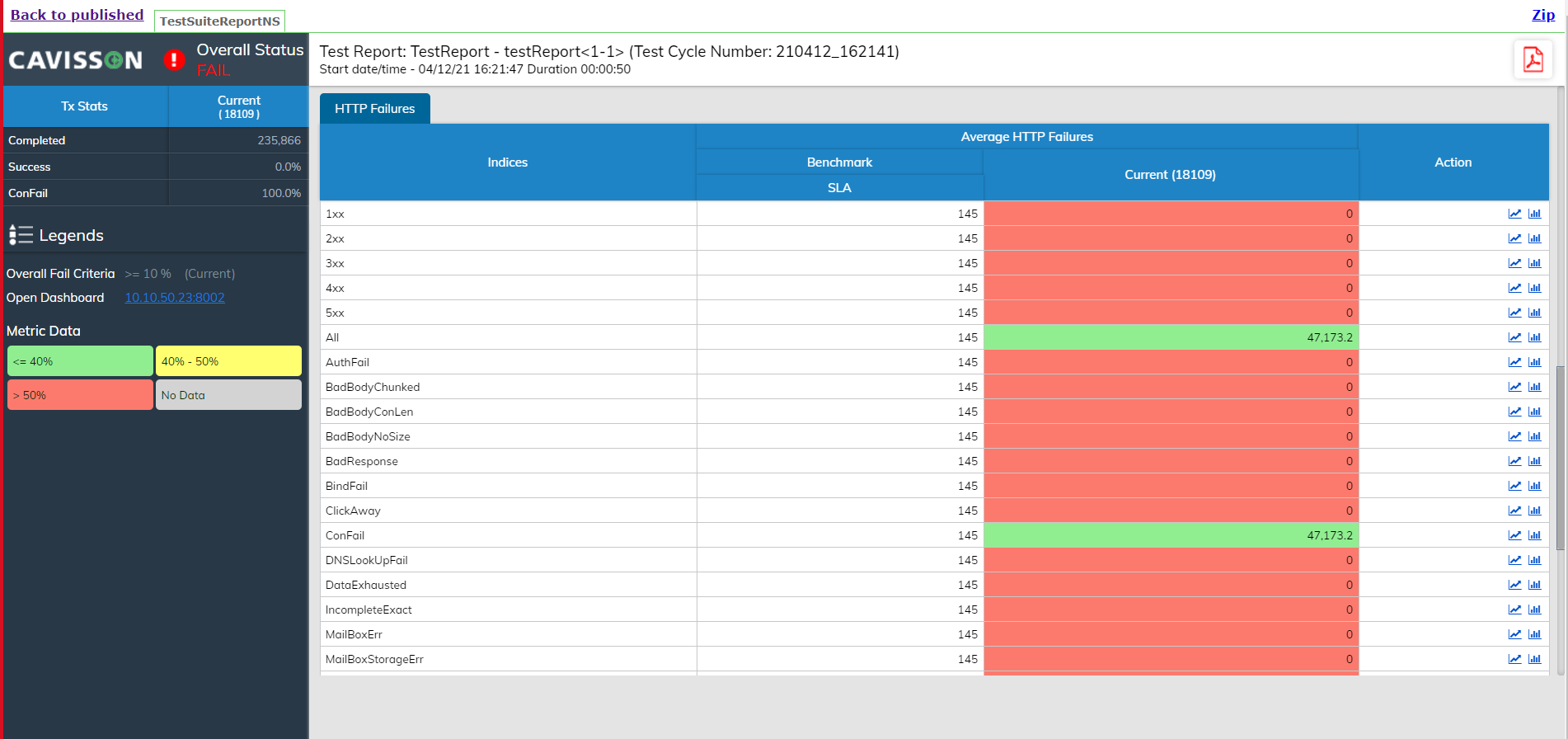Open line chart for 3xx row
This screenshot has width=1568, height=739.
pyautogui.click(x=1514, y=263)
